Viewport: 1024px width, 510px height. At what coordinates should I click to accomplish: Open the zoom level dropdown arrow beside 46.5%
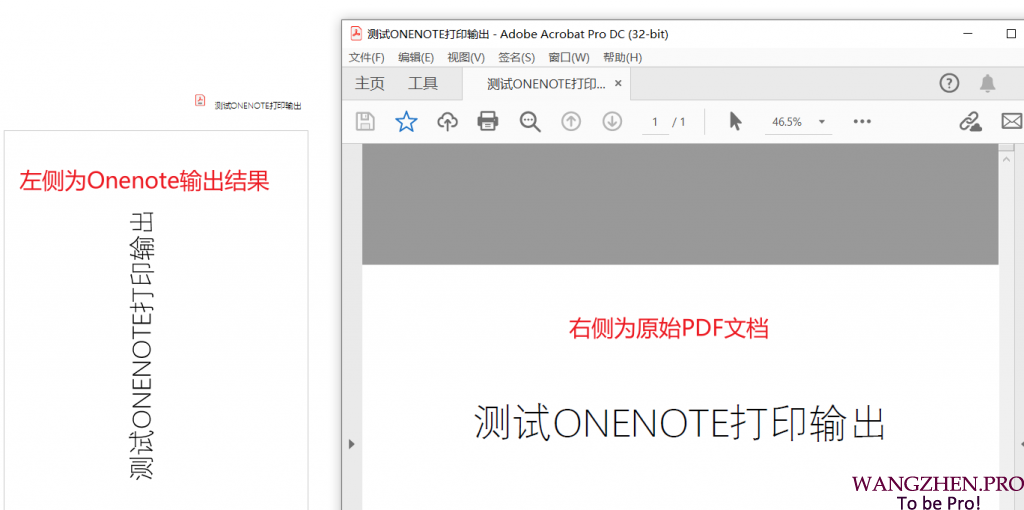pos(822,122)
